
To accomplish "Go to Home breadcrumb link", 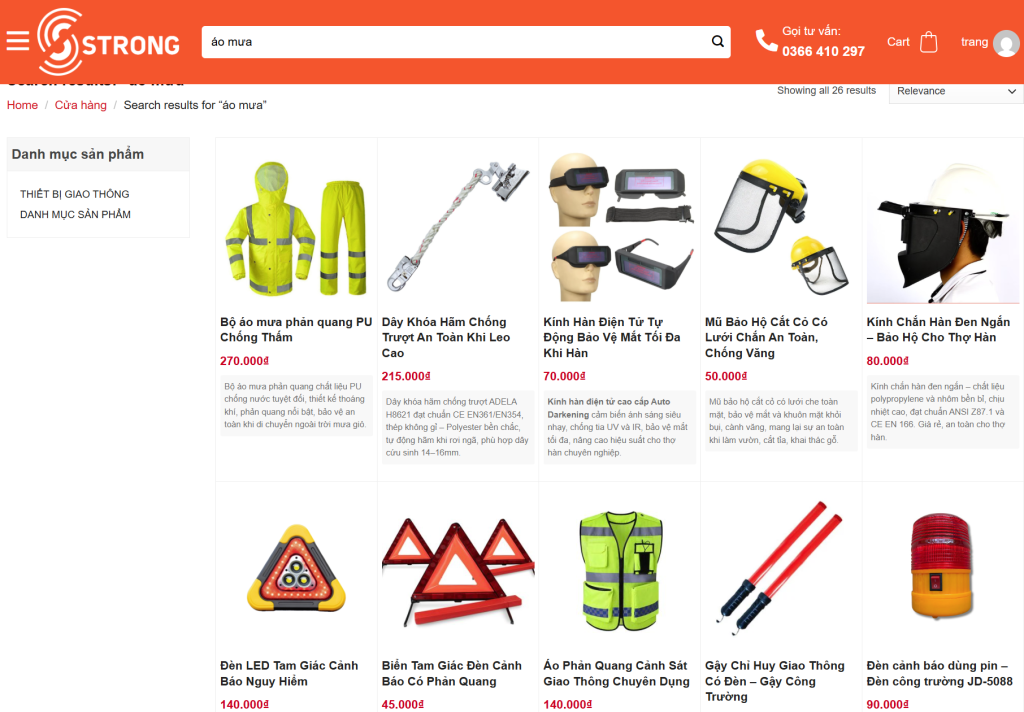I will pyautogui.click(x=22, y=105).
